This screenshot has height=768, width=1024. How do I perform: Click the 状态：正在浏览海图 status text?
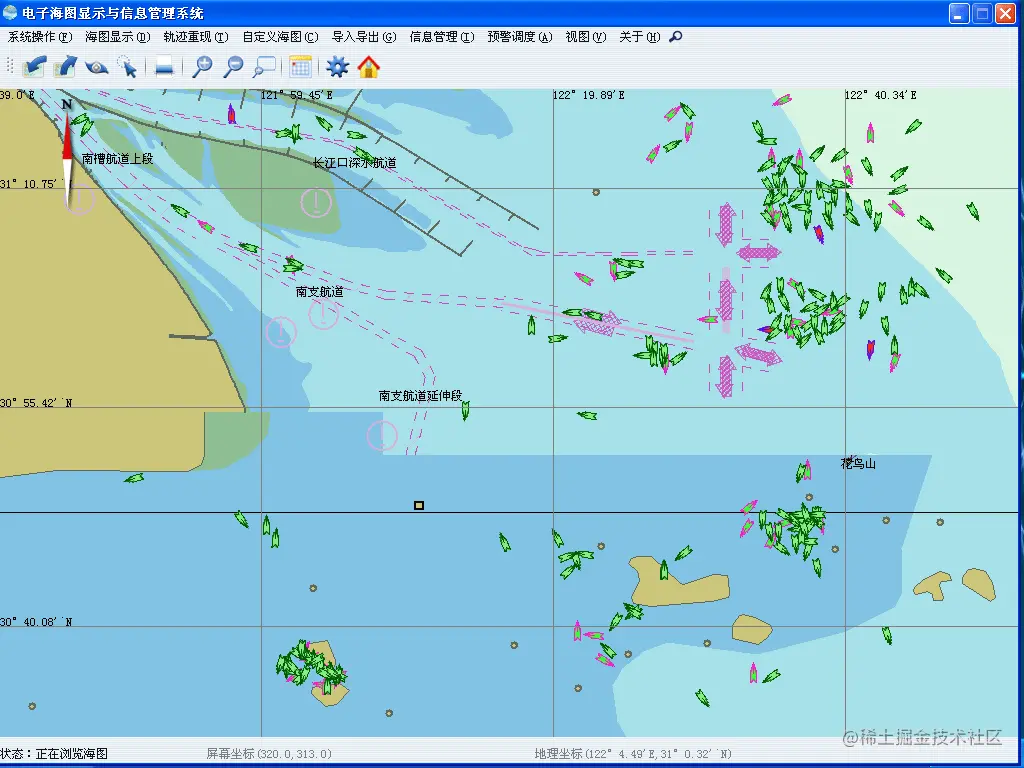[54, 754]
